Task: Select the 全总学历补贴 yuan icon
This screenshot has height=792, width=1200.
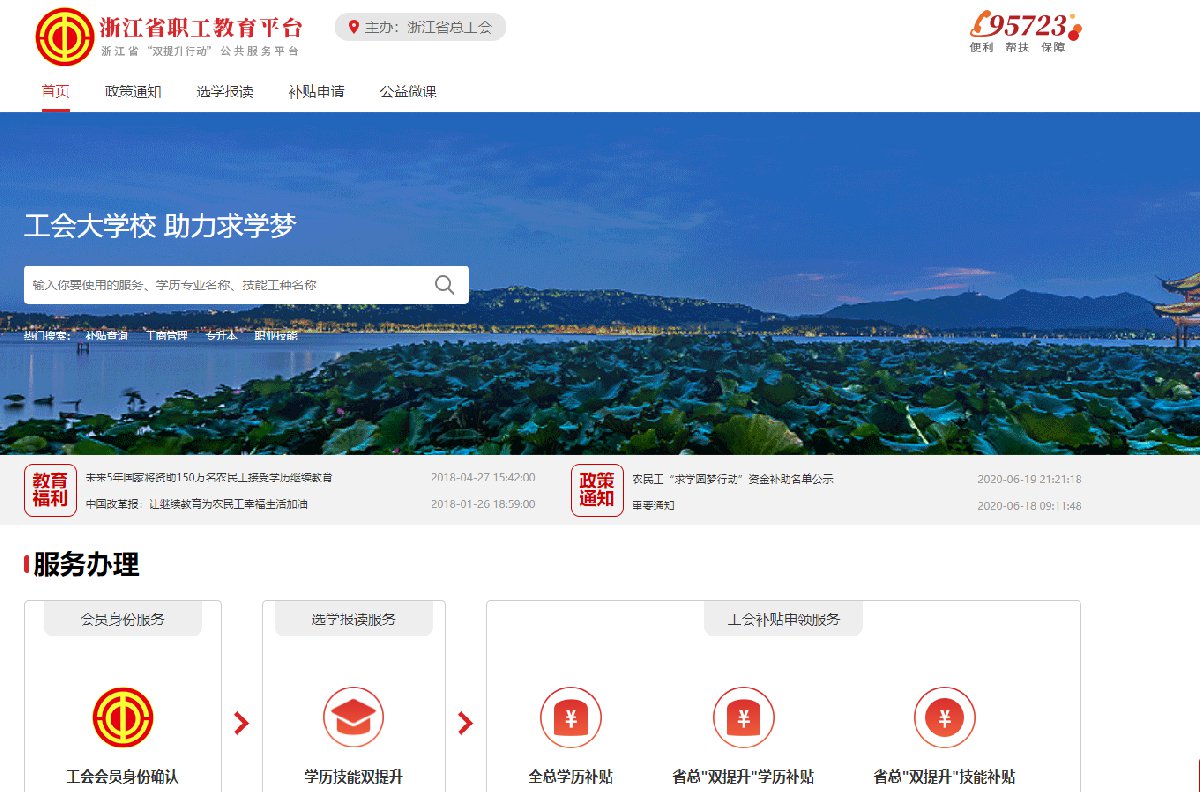Action: tap(570, 717)
